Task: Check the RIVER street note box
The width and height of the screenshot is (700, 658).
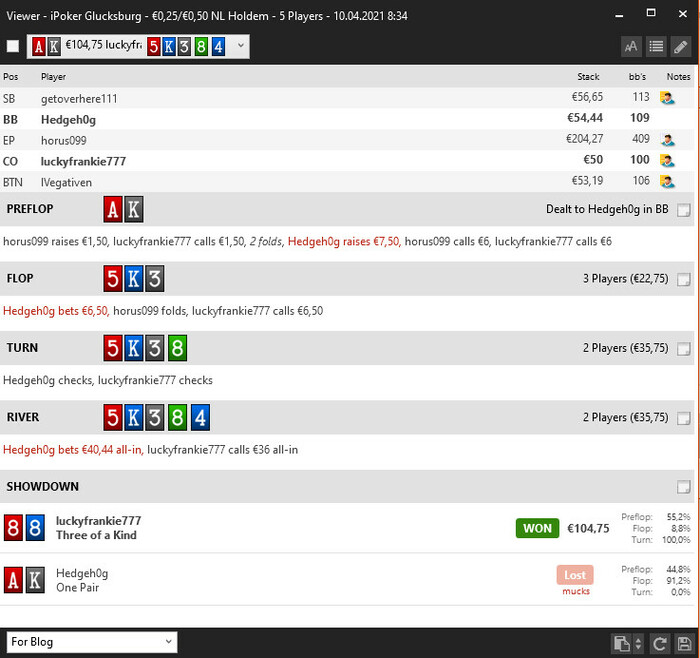Action: (683, 418)
